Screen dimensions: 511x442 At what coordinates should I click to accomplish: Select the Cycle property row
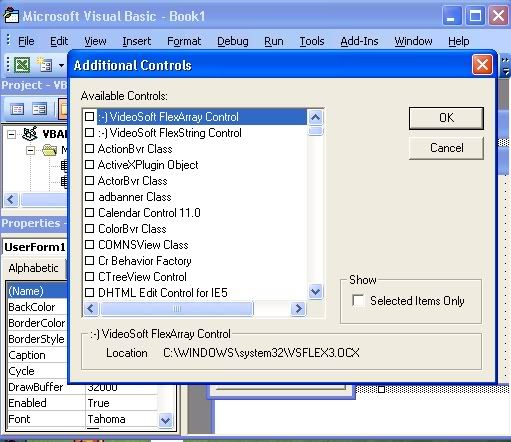click(x=37, y=371)
